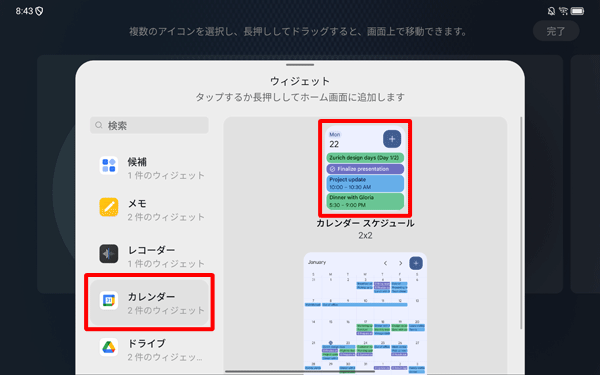Image resolution: width=600 pixels, height=375 pixels.
Task: Tap the 完了 button
Action: (556, 31)
